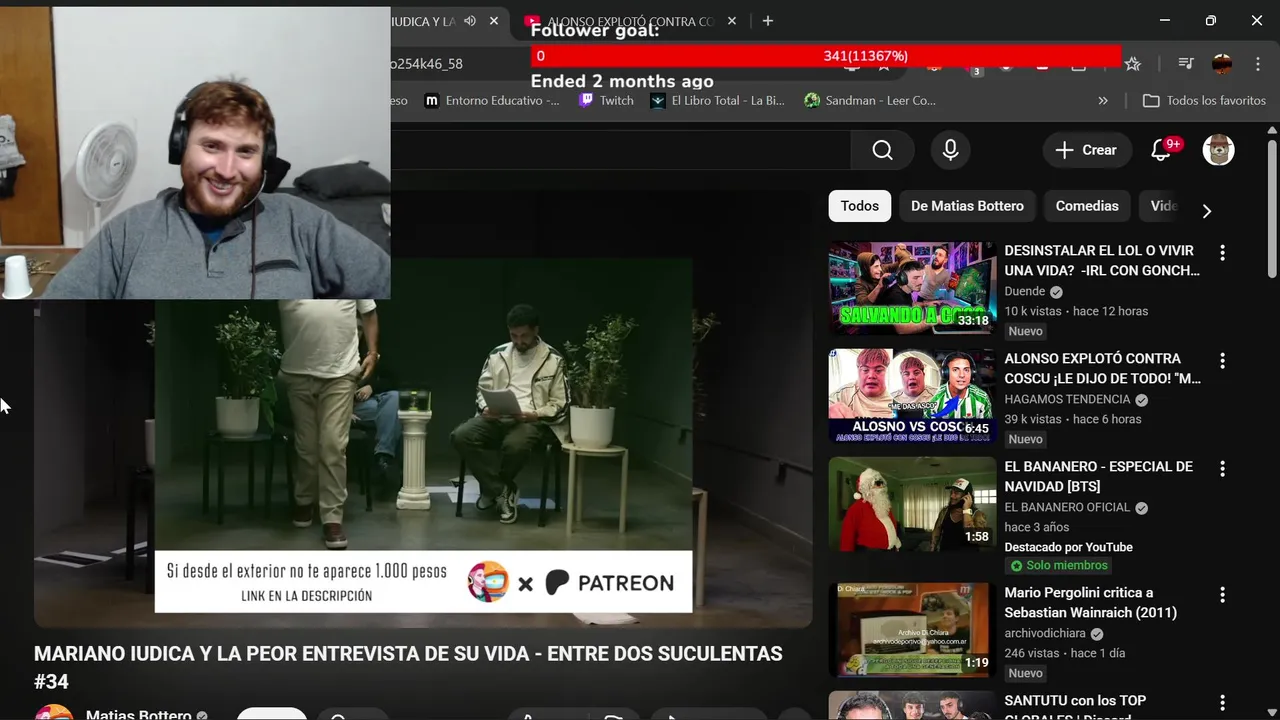Click the Patreon banner in the video
The image size is (1280, 720).
[423, 582]
